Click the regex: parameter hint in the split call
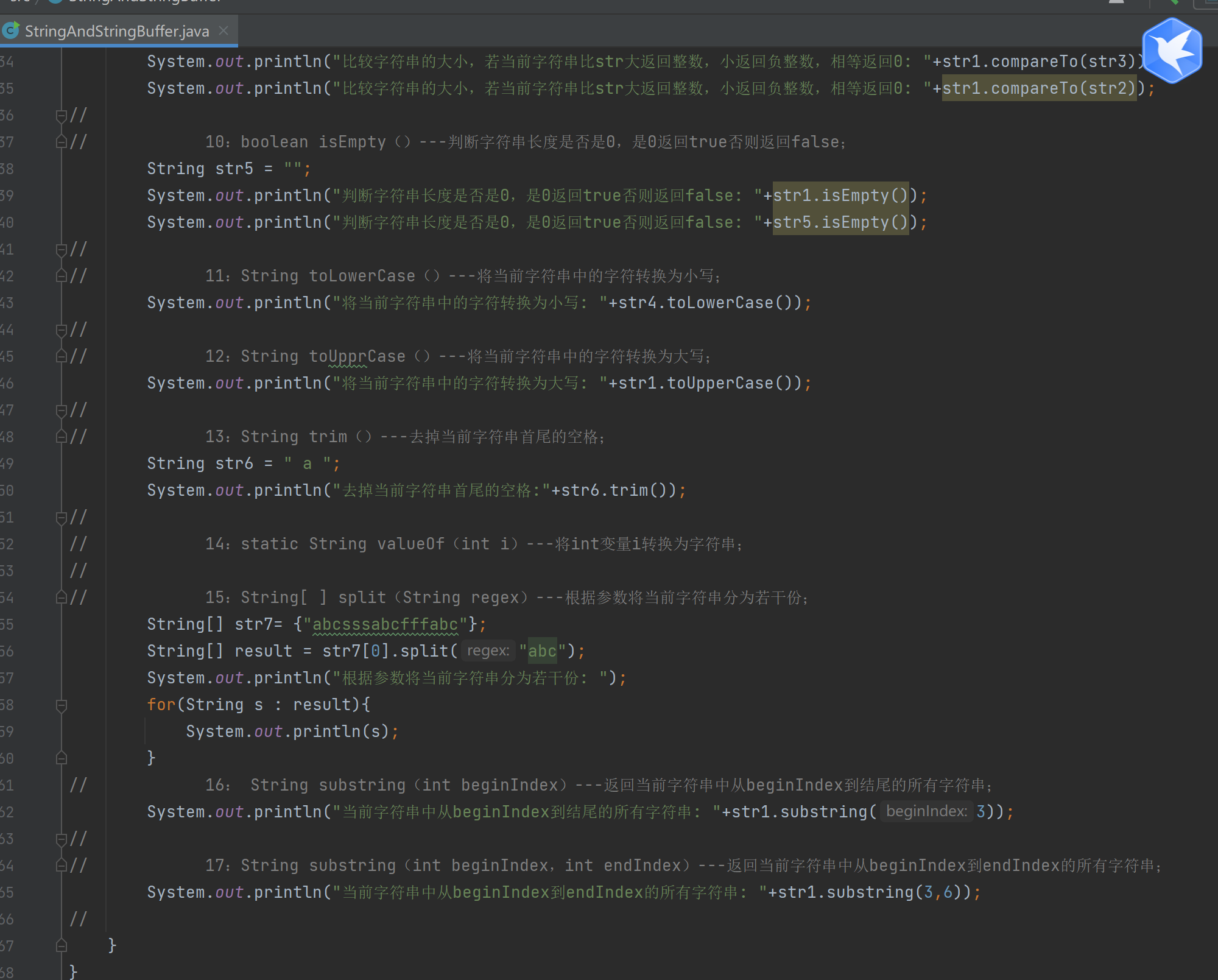The width and height of the screenshot is (1218, 980). click(x=488, y=651)
